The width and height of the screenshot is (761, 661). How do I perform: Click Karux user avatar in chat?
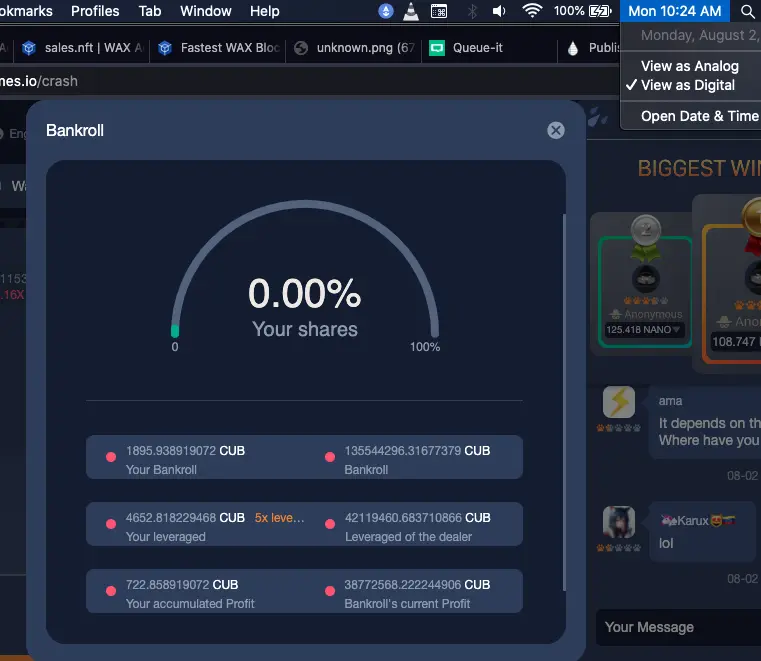pos(619,522)
